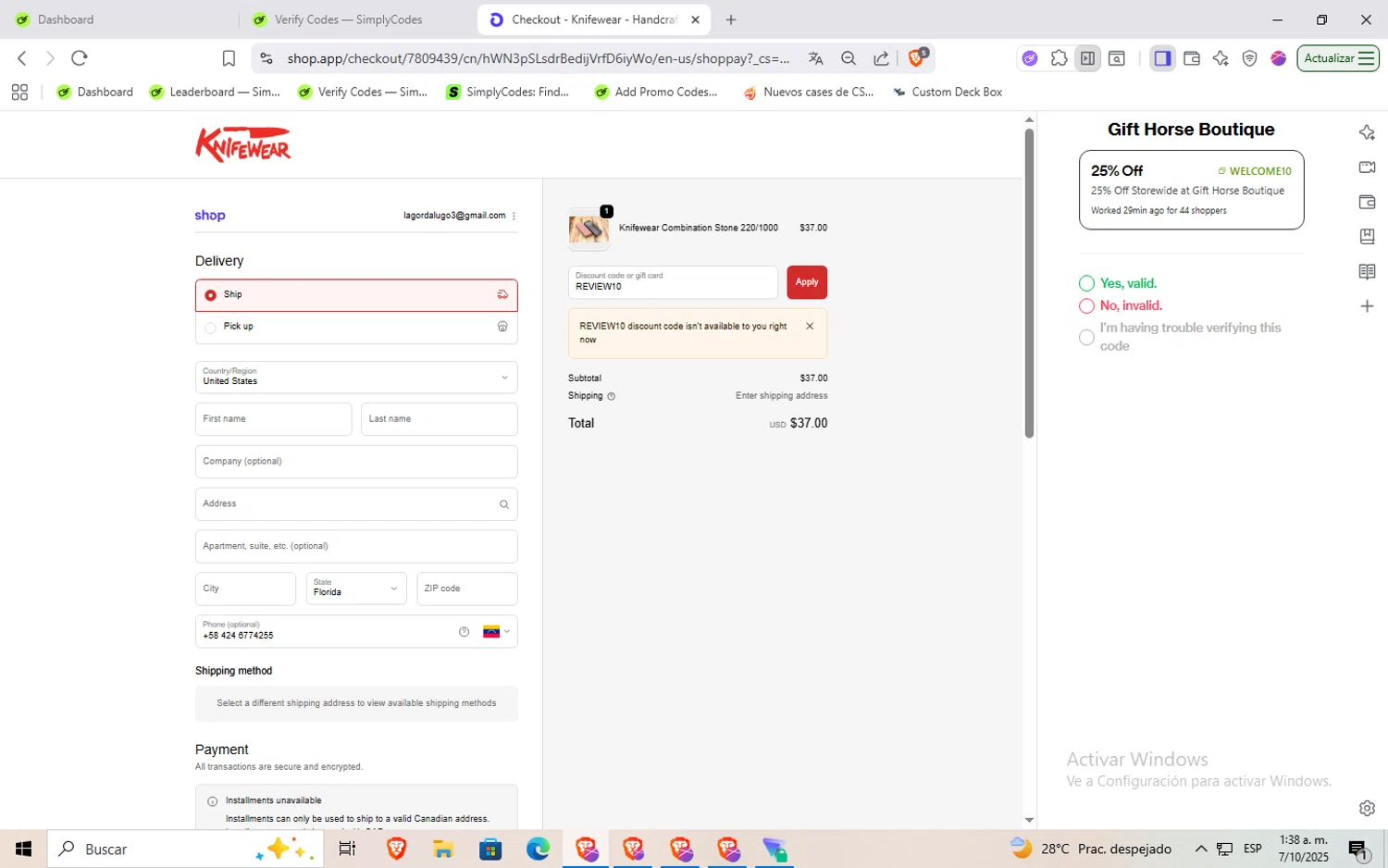Click the address search magnifier icon
The image size is (1388, 868).
coord(504,504)
